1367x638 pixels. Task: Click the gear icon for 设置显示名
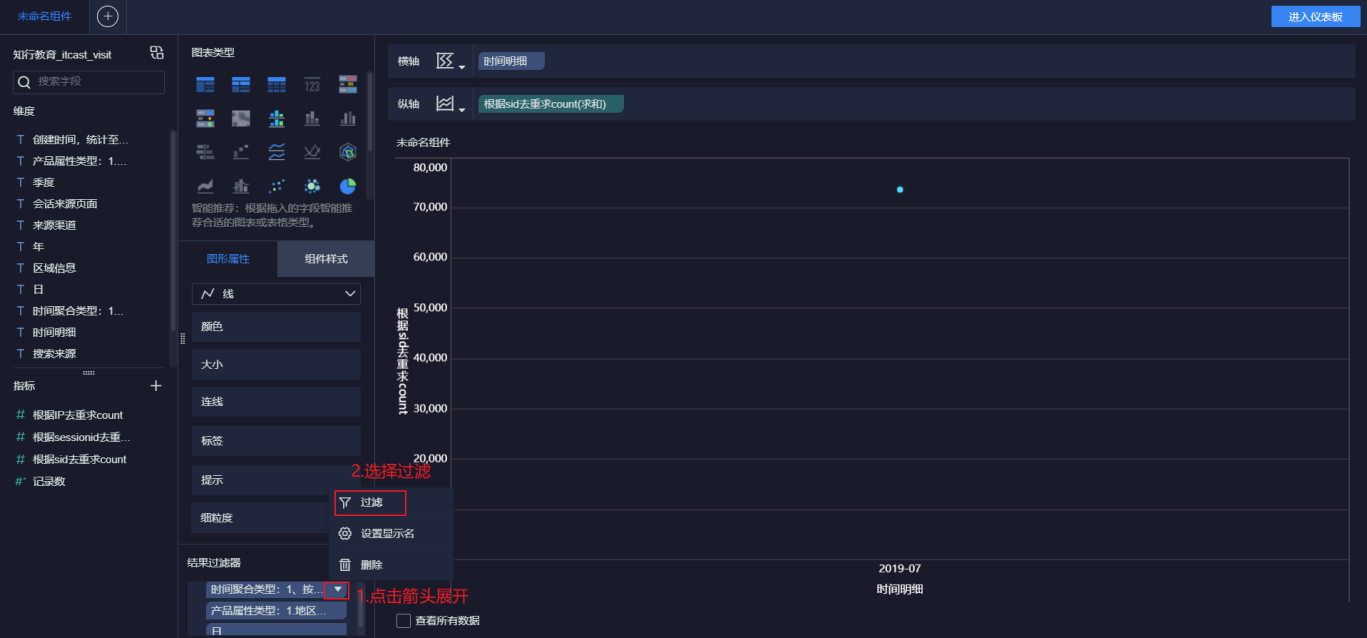click(x=345, y=533)
